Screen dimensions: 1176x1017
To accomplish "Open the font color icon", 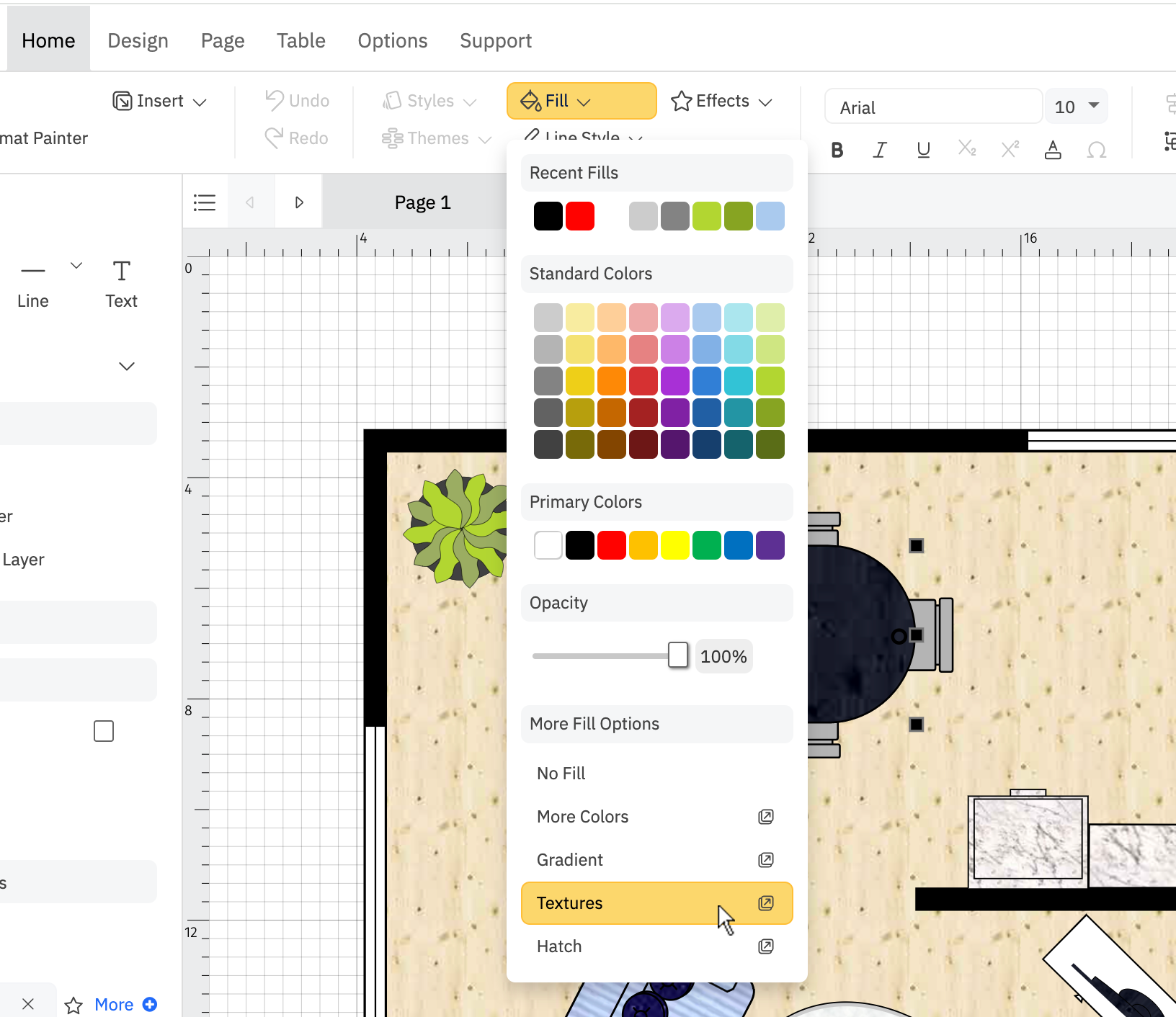I will pyautogui.click(x=1053, y=150).
